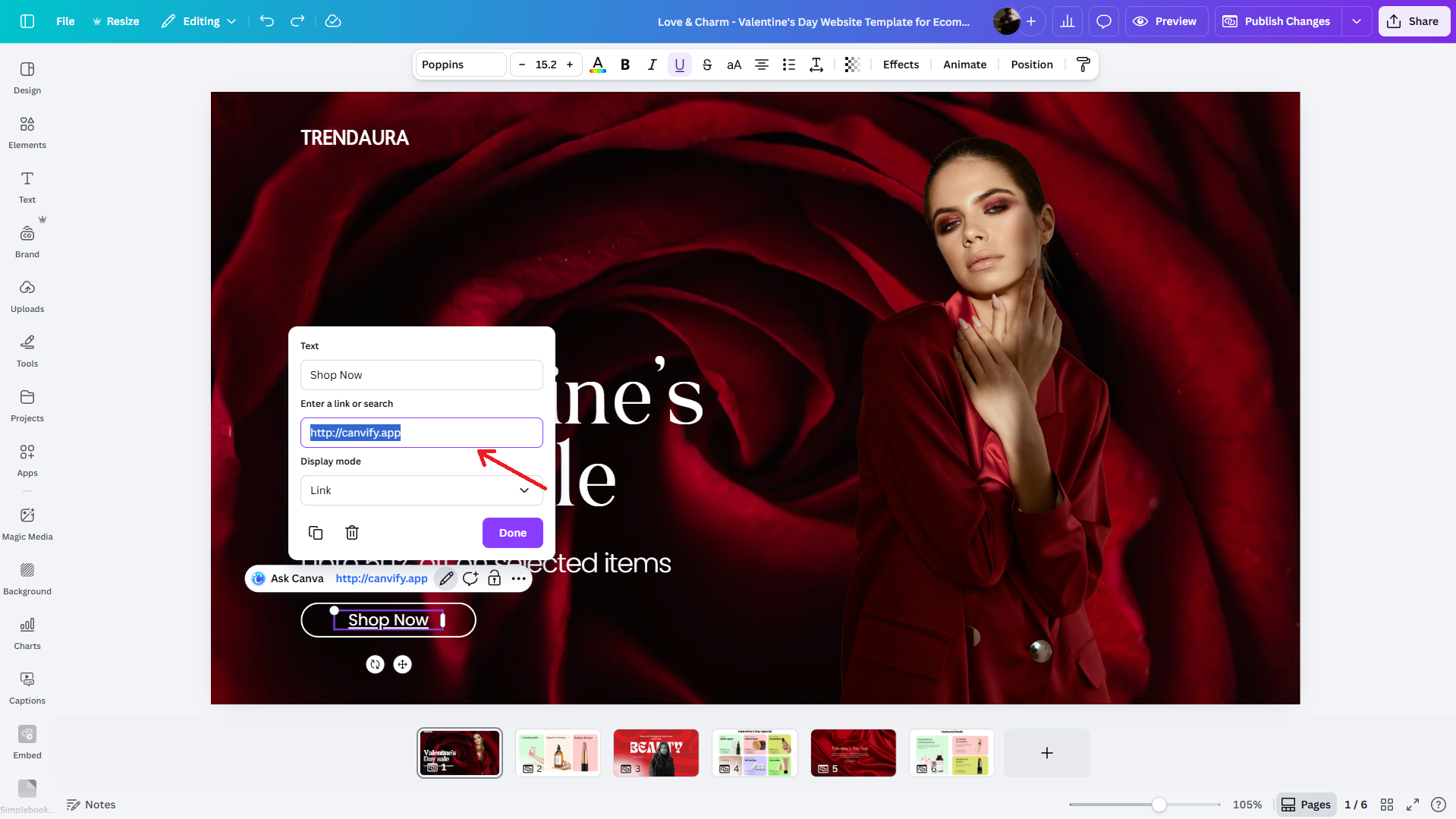Open the Editing mode dropdown
Screen dimensions: 1456x819
199,21
